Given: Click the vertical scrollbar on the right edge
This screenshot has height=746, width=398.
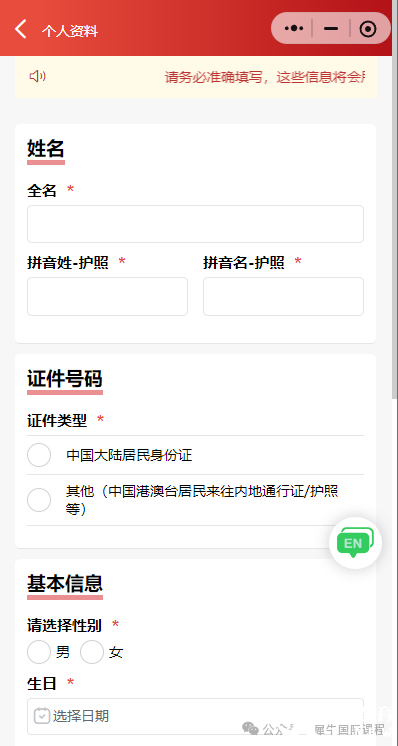Looking at the screenshot, I should coord(395,227).
